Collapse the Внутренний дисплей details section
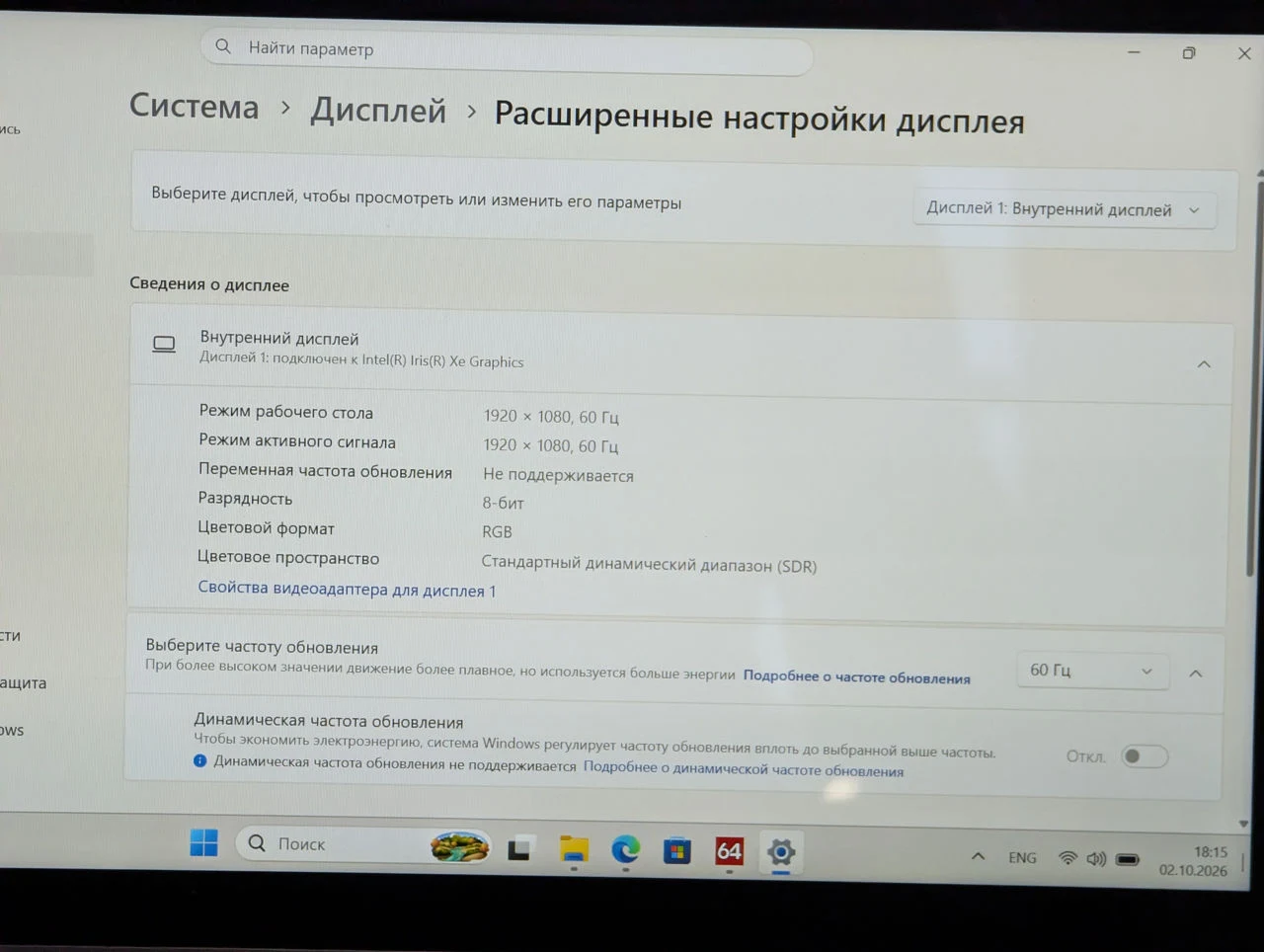Viewport: 1264px width, 952px height. click(x=1204, y=364)
